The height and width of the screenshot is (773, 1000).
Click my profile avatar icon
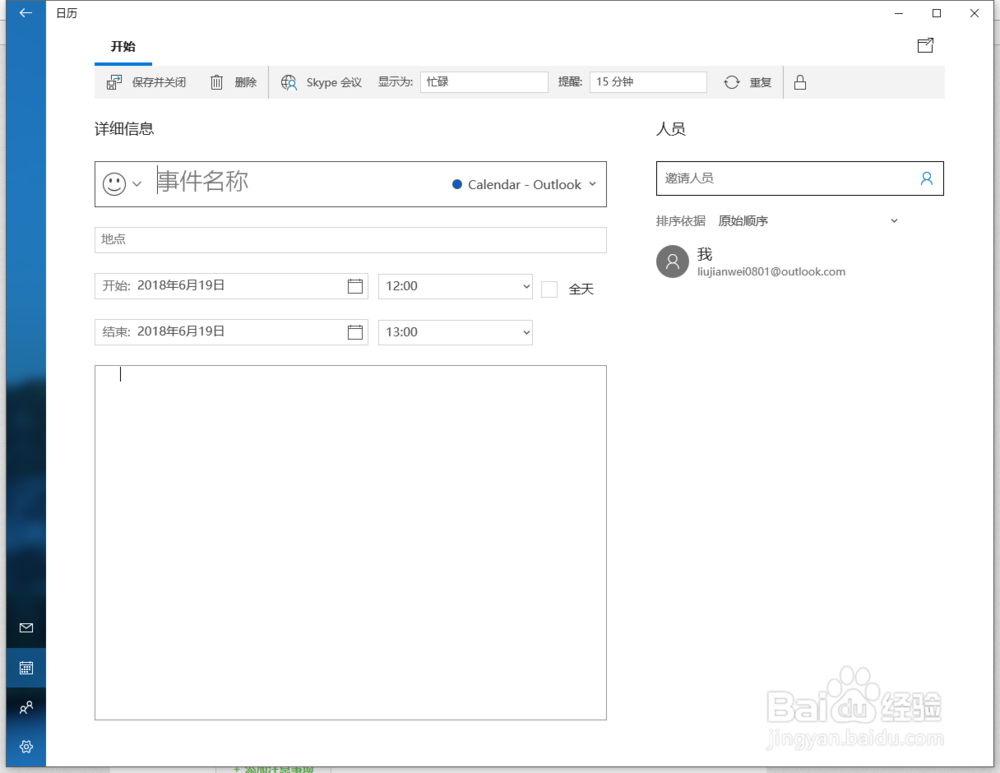(x=672, y=261)
